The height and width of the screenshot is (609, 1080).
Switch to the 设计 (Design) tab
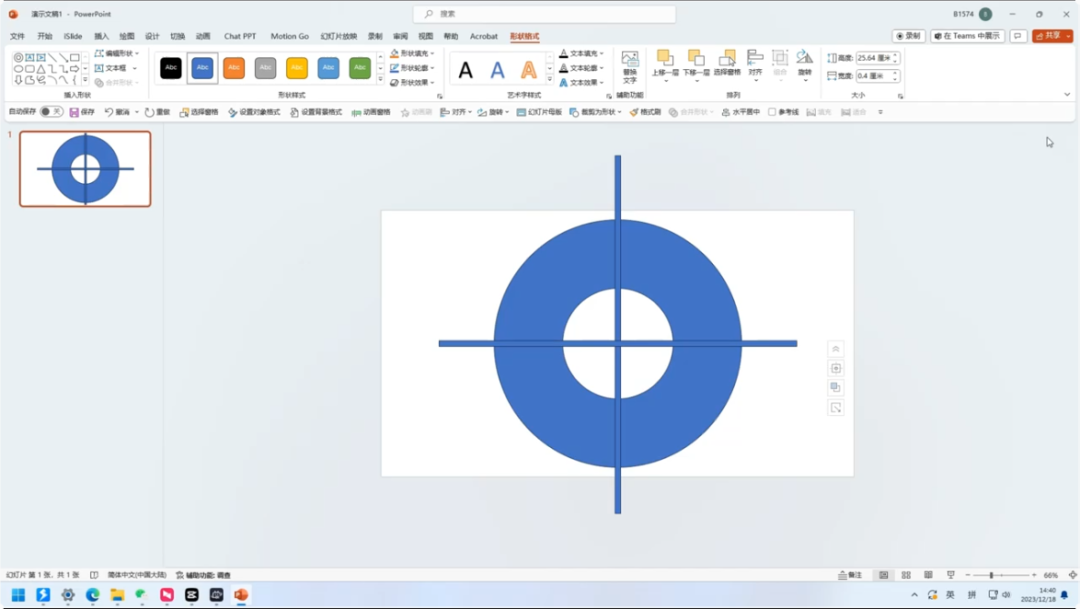[152, 37]
